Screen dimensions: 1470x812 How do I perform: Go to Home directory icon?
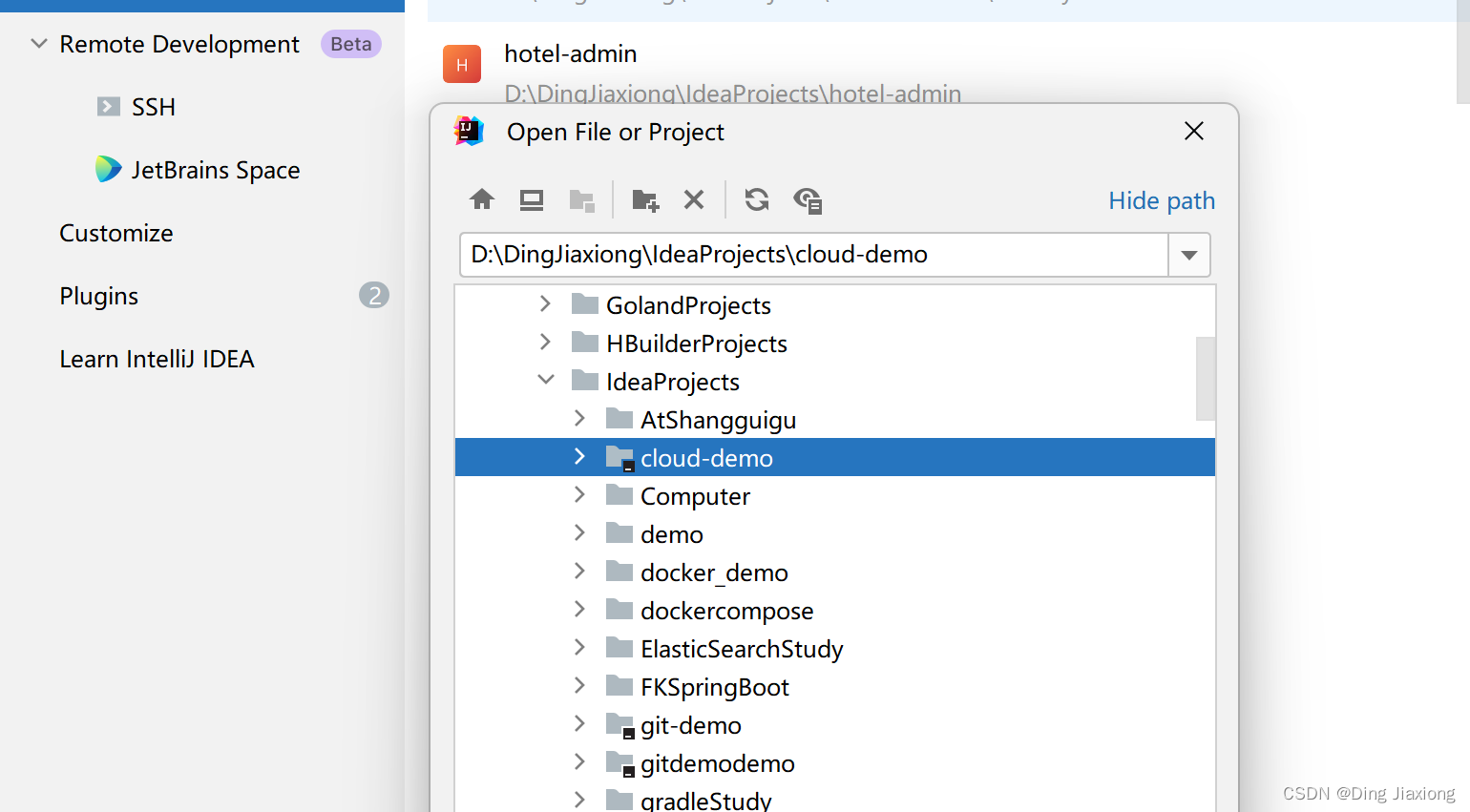[482, 199]
